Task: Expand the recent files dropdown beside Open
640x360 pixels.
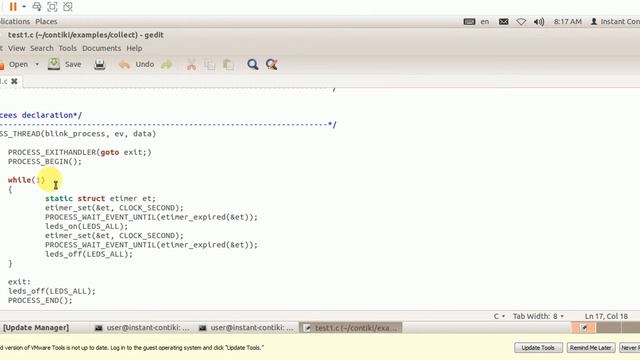Action: tap(37, 64)
